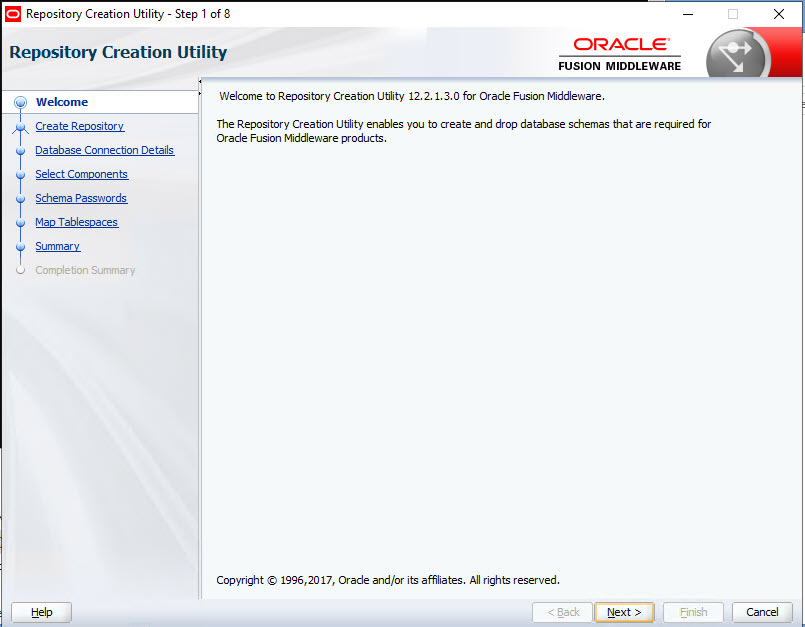805x627 pixels.
Task: Close the Repository Creation Utility window
Action: [778, 14]
